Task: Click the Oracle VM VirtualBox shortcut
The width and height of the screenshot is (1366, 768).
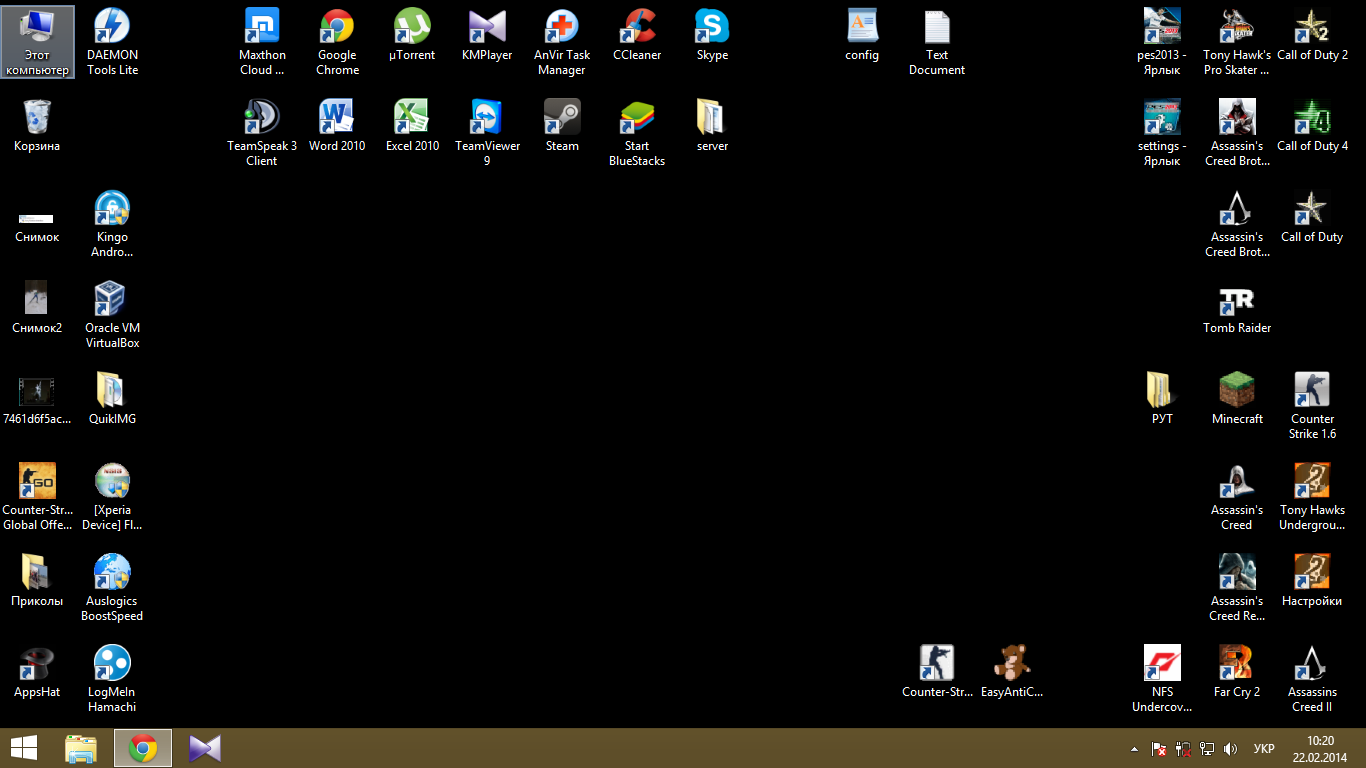Action: tap(112, 315)
